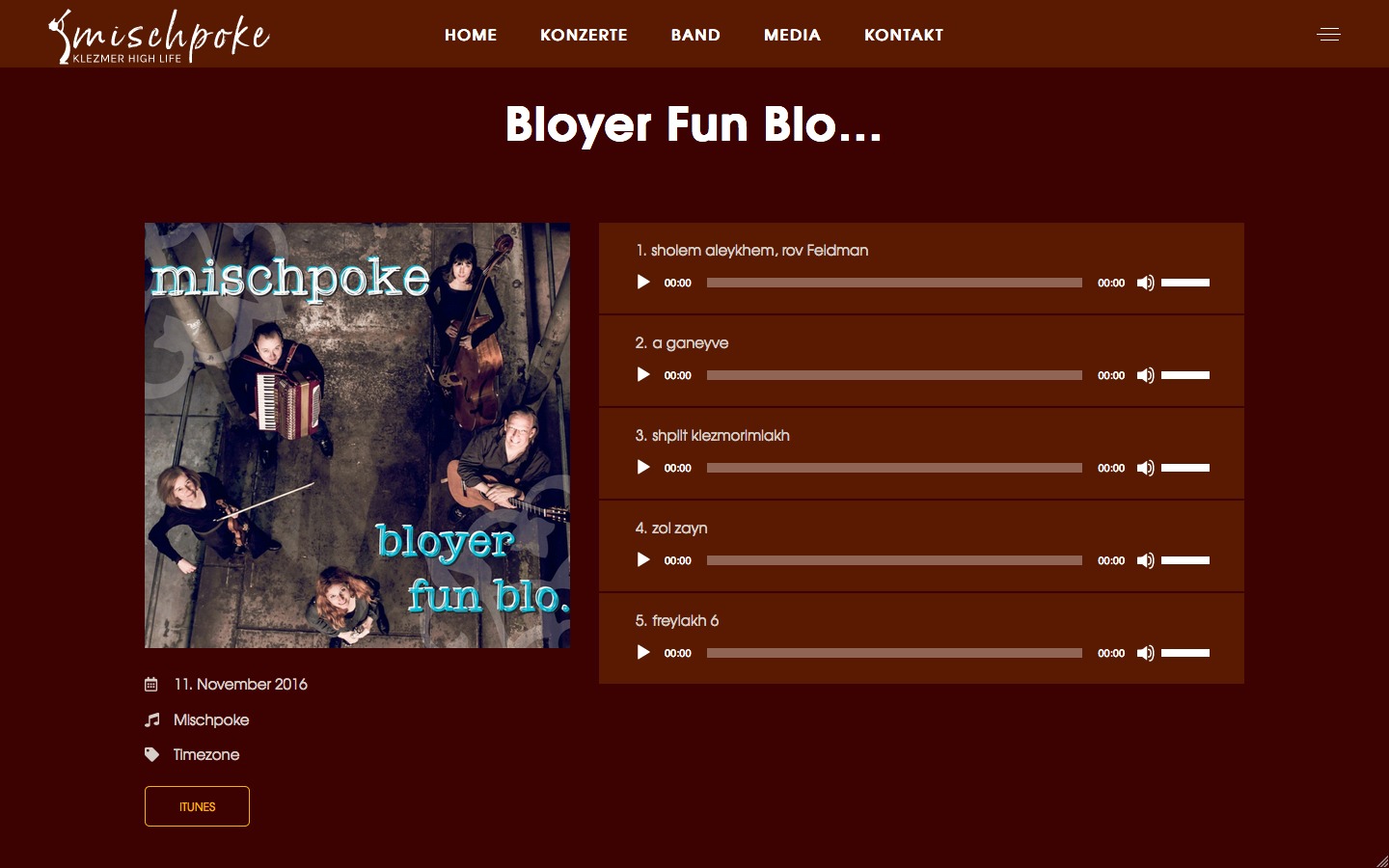Mute the a ganeyve track
1389x868 pixels.
pos(1145,375)
